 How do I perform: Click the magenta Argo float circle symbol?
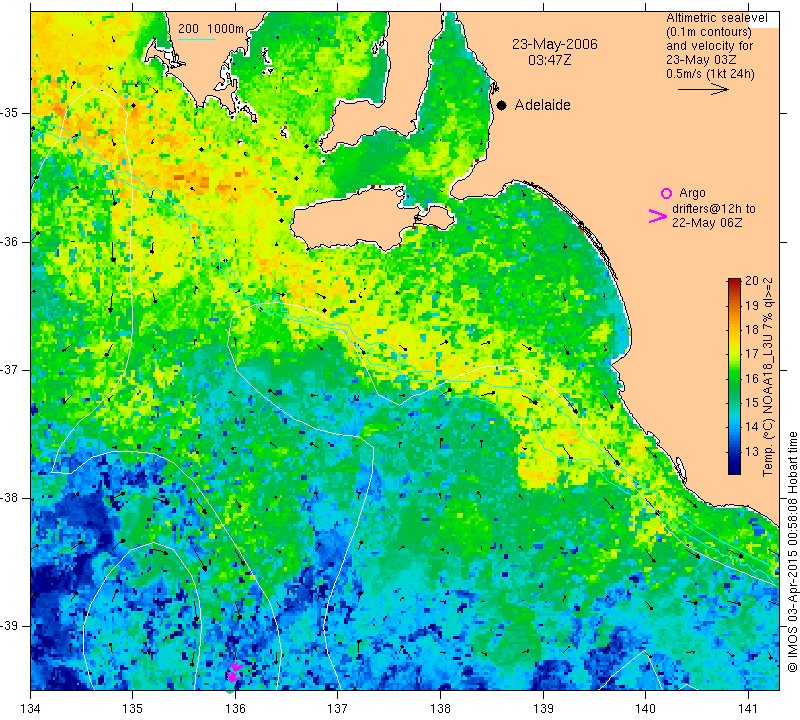[x=666, y=193]
